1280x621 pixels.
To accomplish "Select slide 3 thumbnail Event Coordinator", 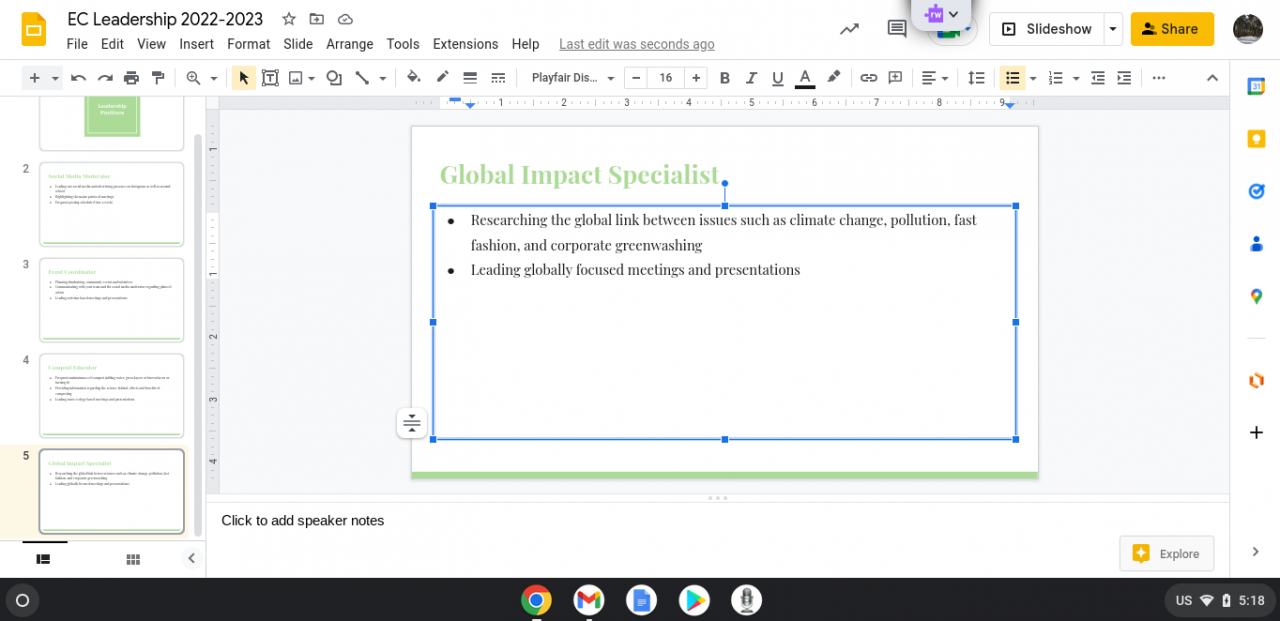I will [x=111, y=300].
